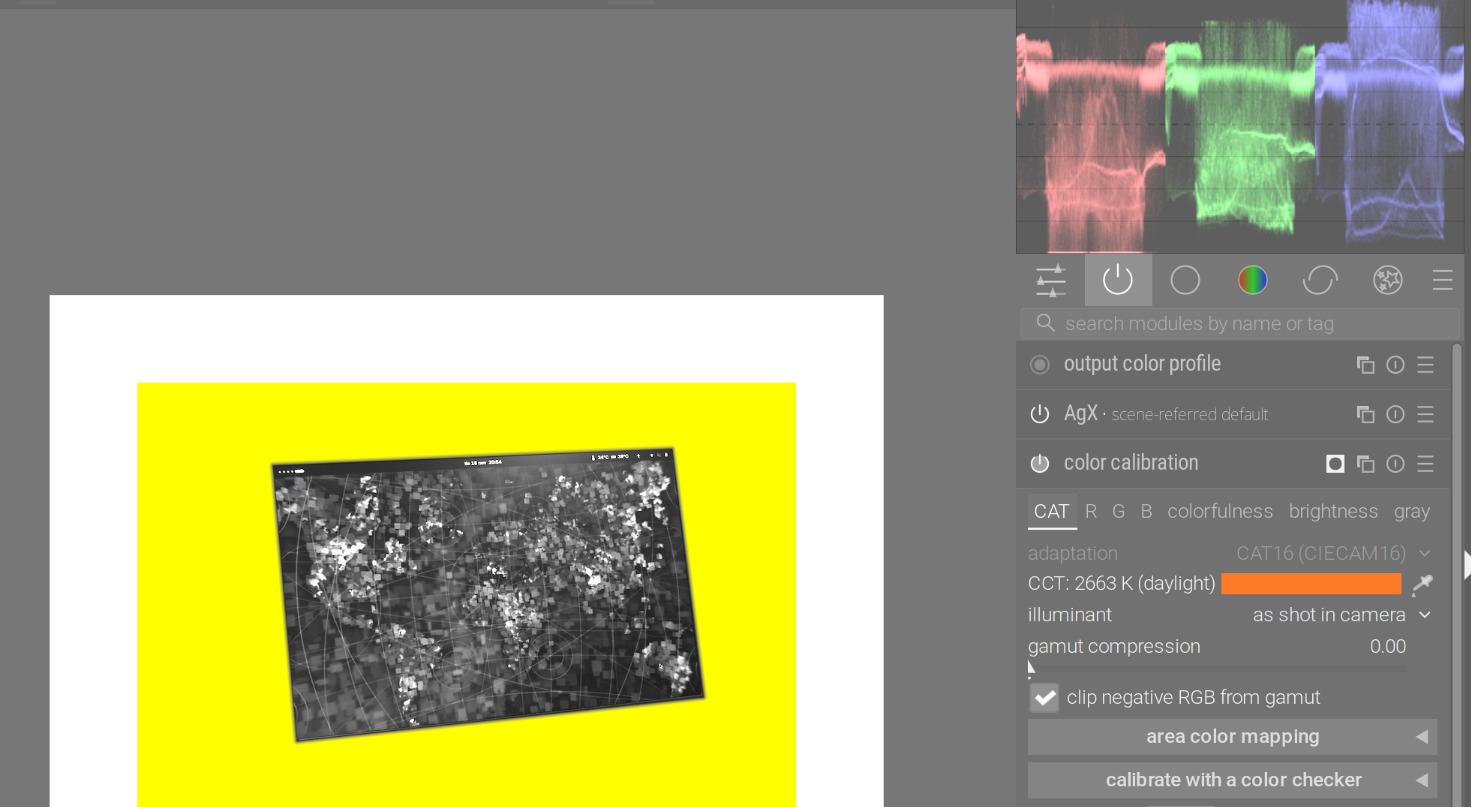Open the adaptation CAT16 dropdown
The image size is (1471, 807).
1232,553
